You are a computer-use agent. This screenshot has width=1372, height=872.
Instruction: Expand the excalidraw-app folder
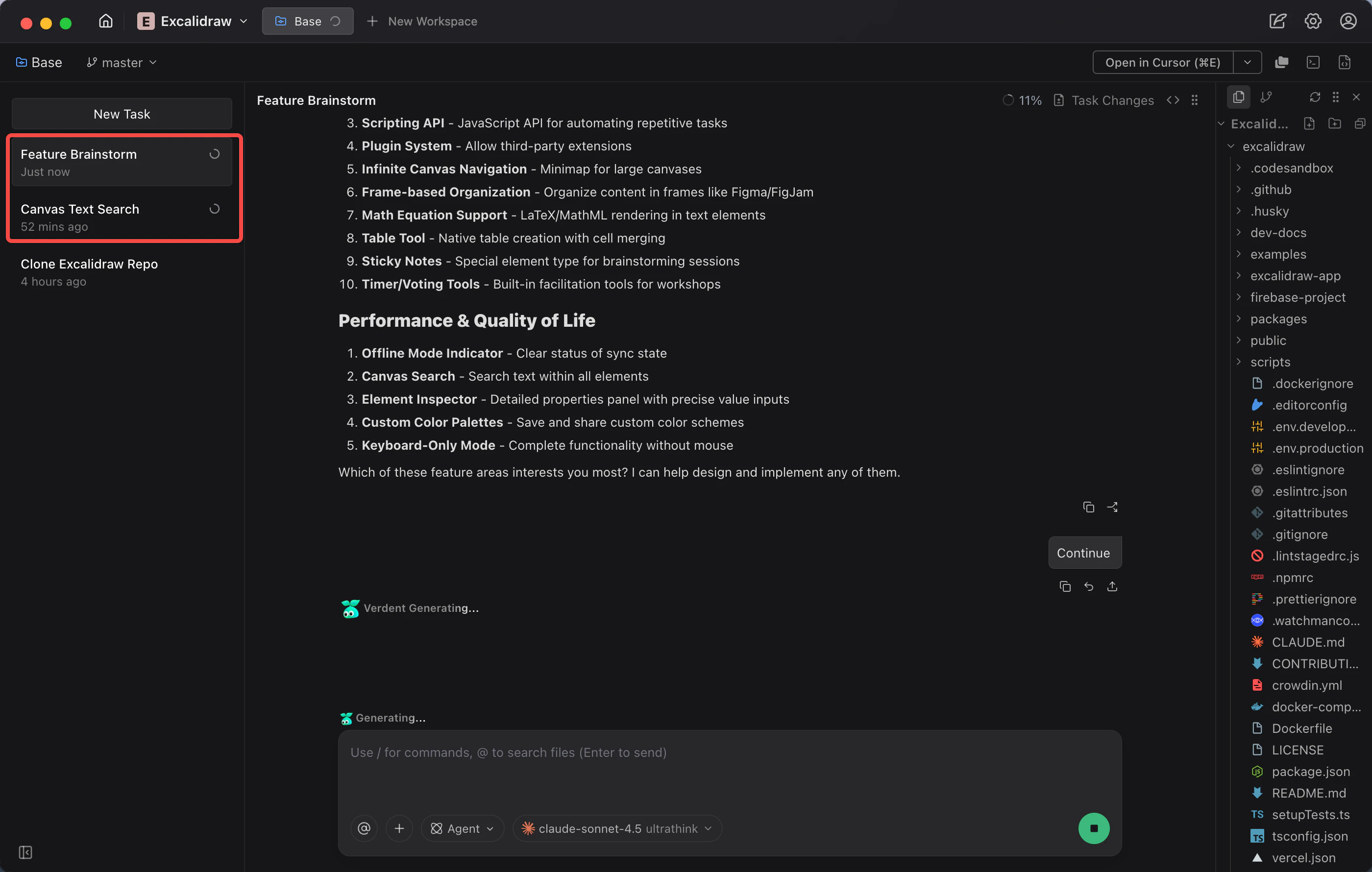pos(1239,276)
